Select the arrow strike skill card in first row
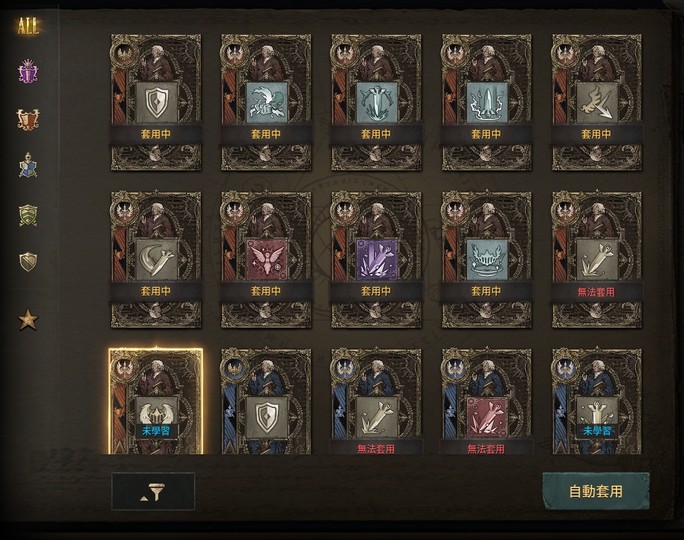Screen dimensions: 684x540 click(597, 103)
